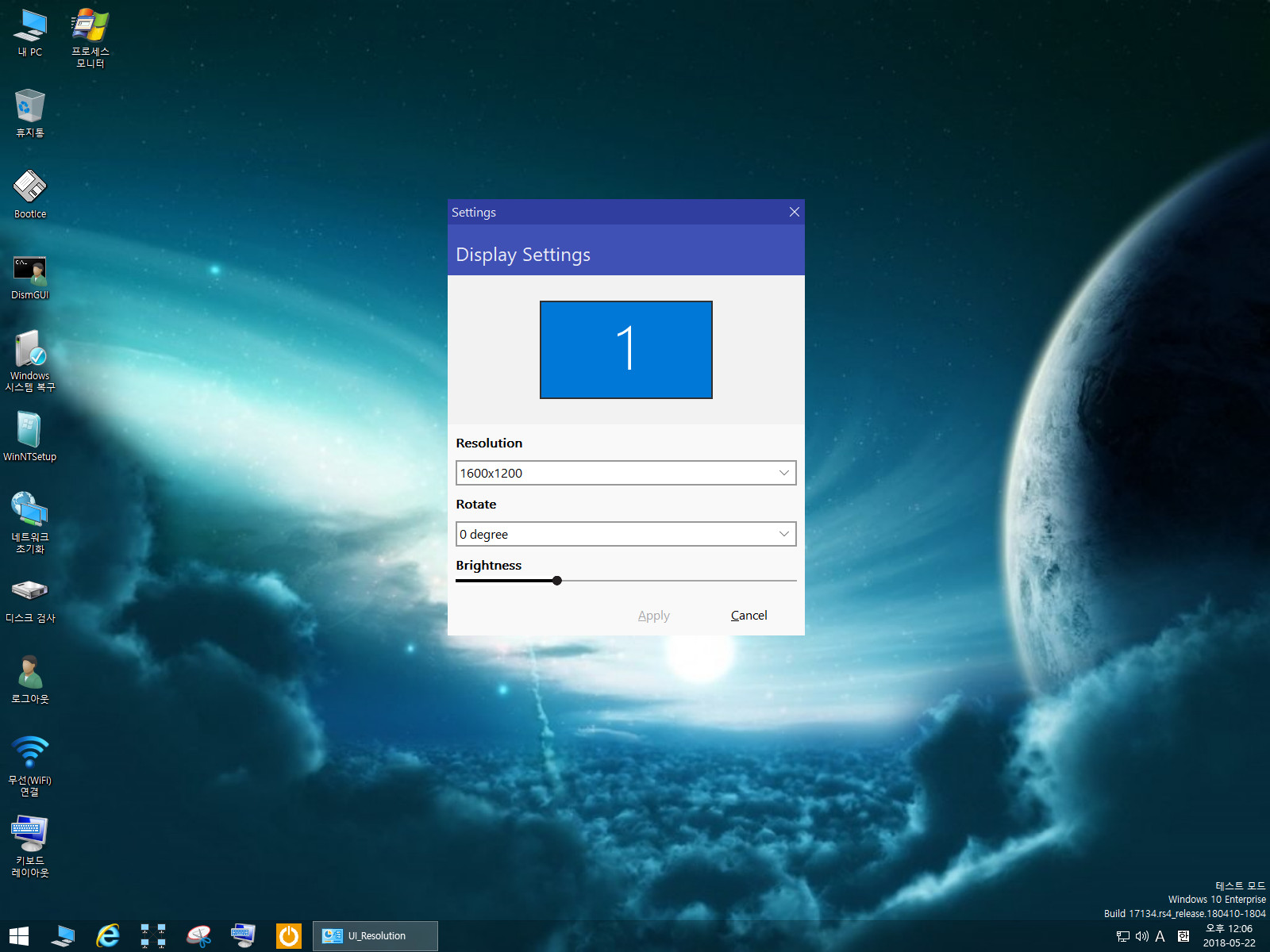Open the 프로세스 모니터 desktop icon

(x=90, y=38)
